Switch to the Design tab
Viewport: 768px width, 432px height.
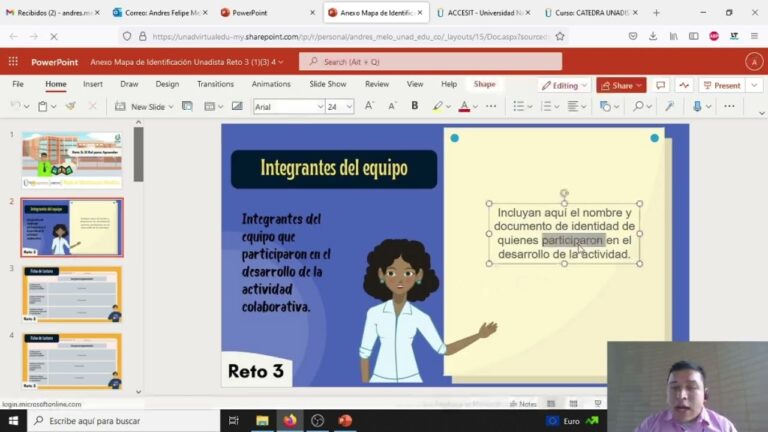167,84
